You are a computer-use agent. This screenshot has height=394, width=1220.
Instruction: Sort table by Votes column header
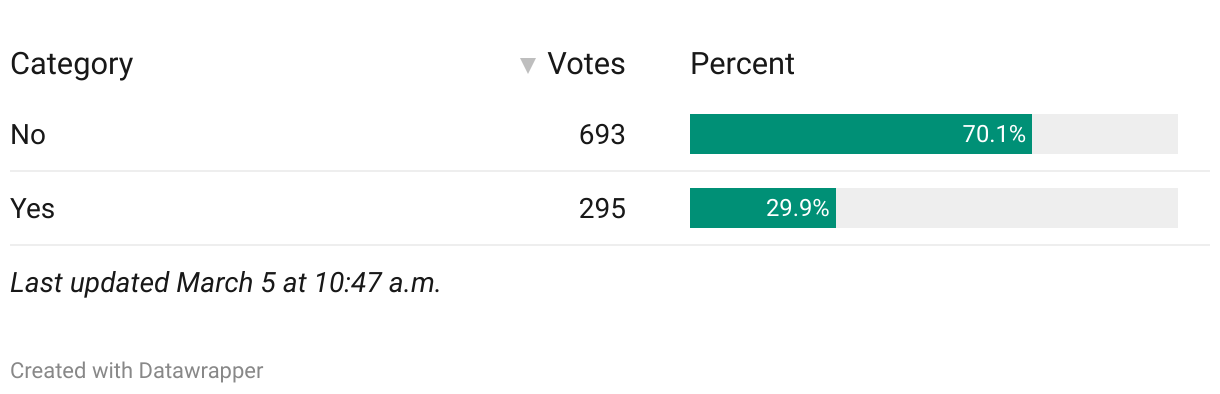point(573,64)
